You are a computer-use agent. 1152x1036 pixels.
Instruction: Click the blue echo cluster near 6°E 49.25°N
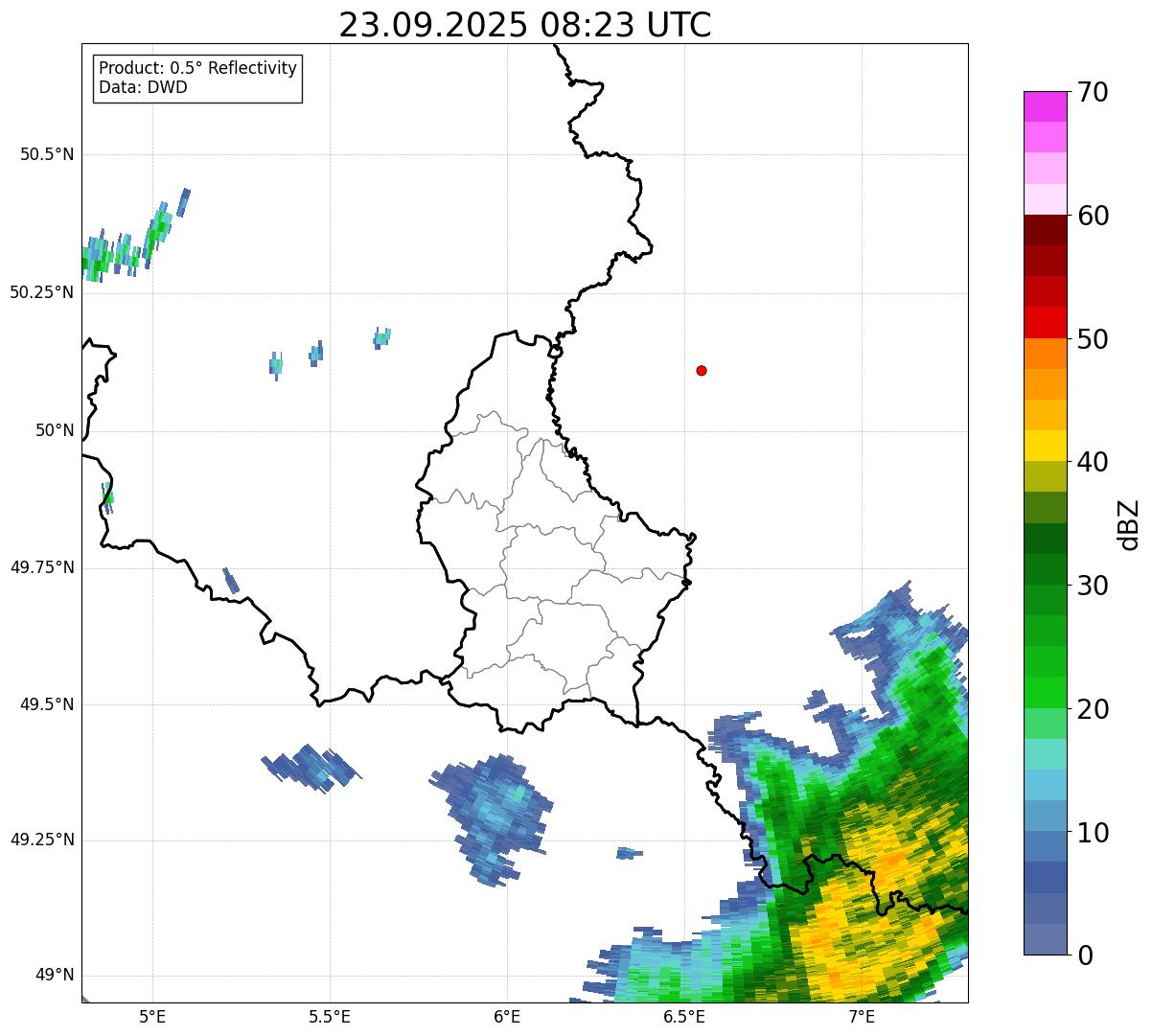pyautogui.click(x=494, y=817)
